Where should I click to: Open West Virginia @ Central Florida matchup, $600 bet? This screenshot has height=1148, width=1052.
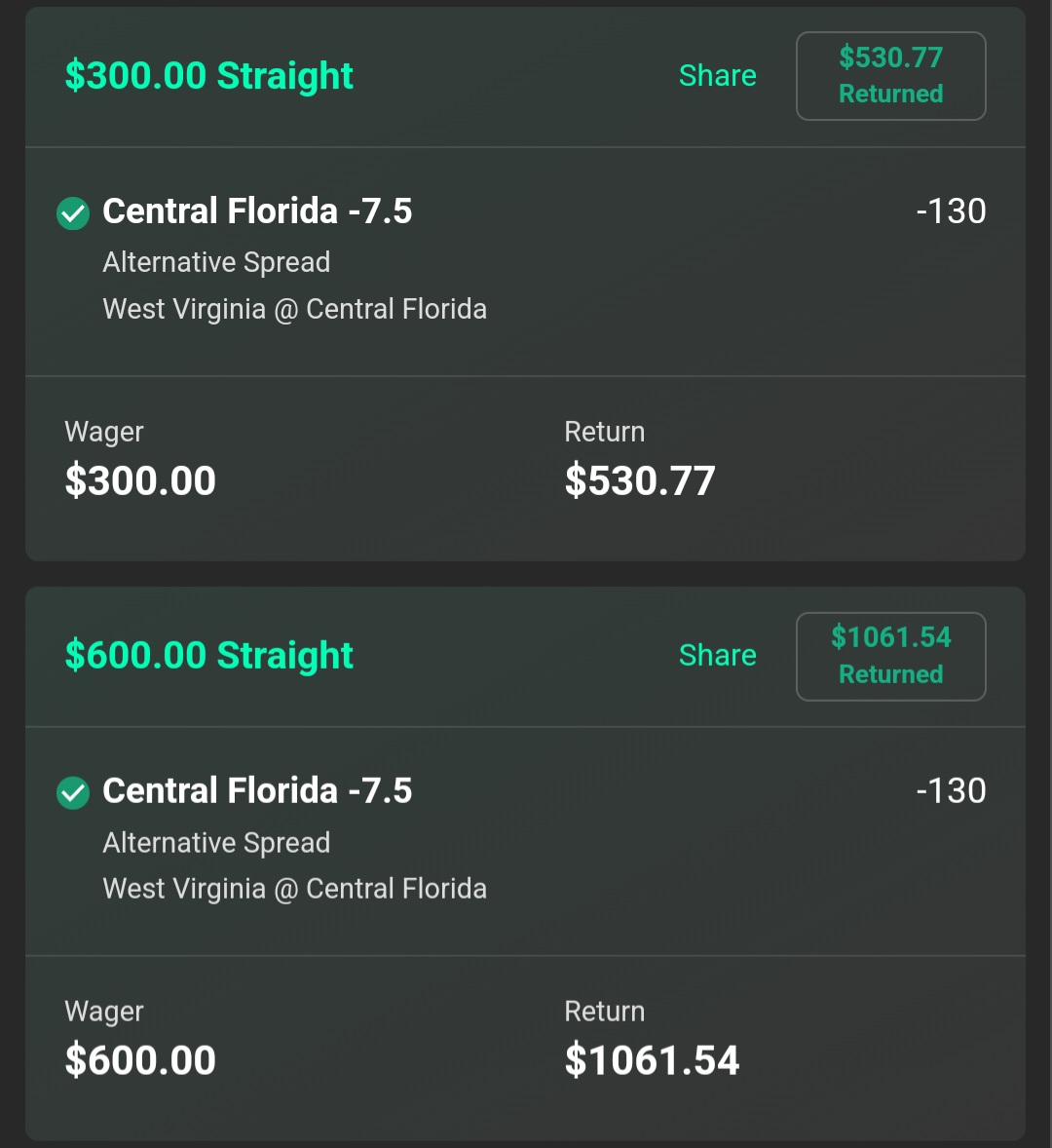tap(294, 889)
